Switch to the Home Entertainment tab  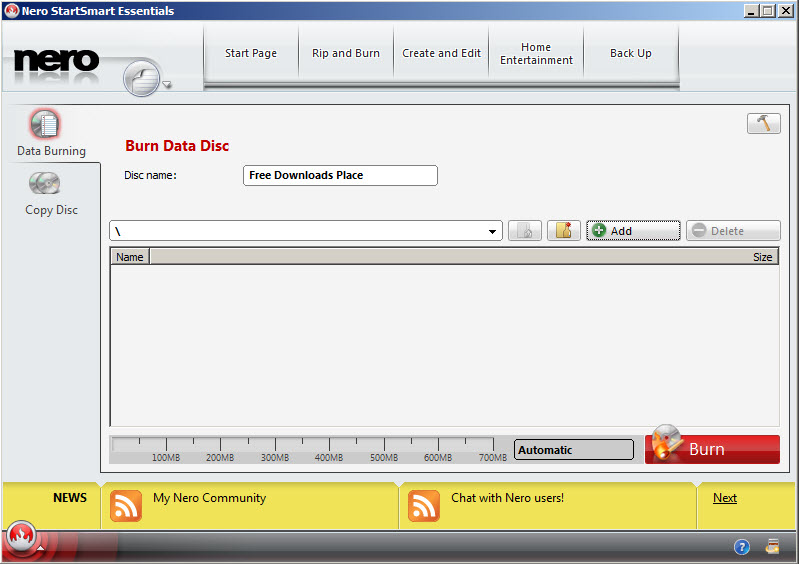536,53
